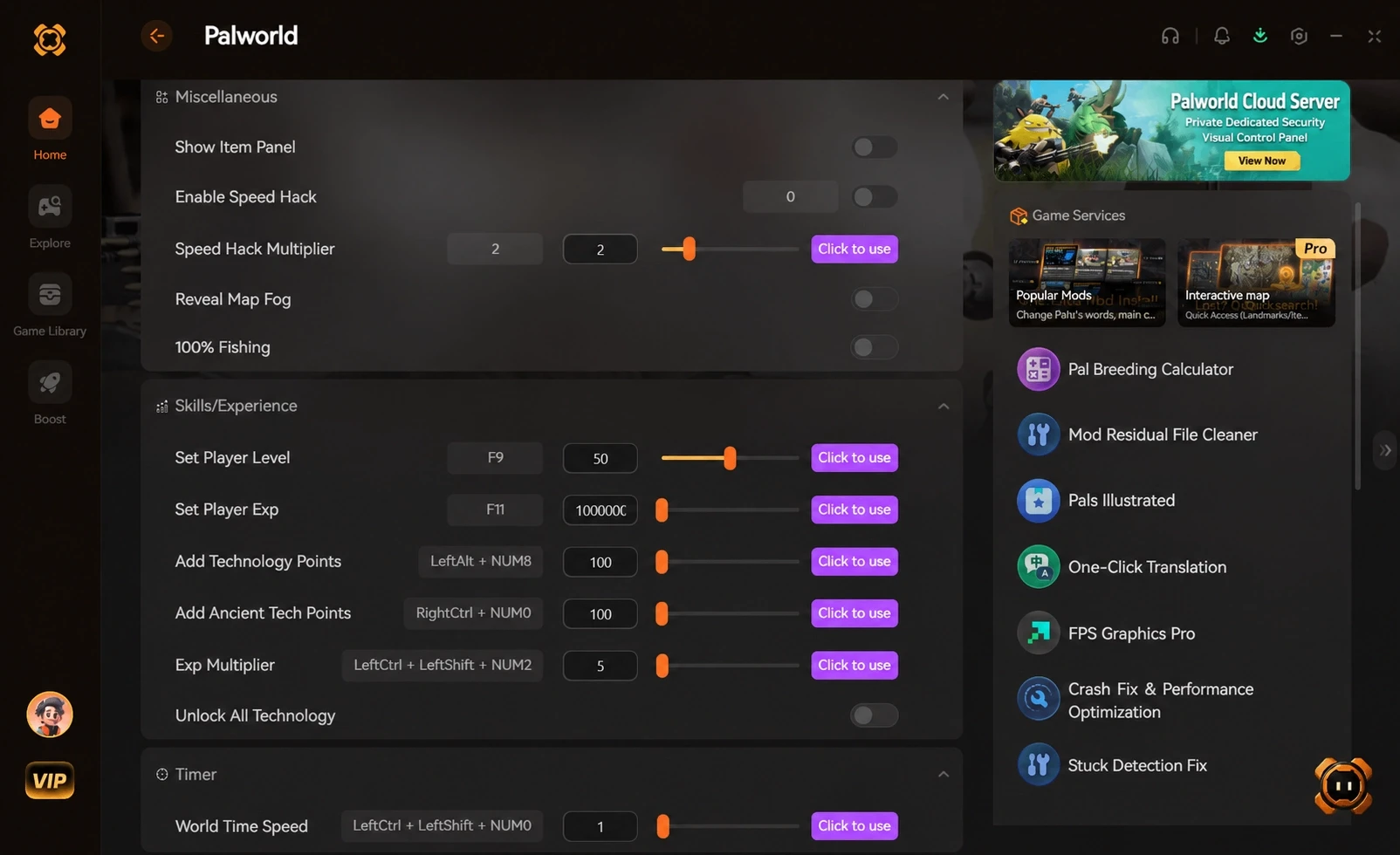Open Game Library in the sidebar
Screen dimensions: 1400x855
point(50,305)
